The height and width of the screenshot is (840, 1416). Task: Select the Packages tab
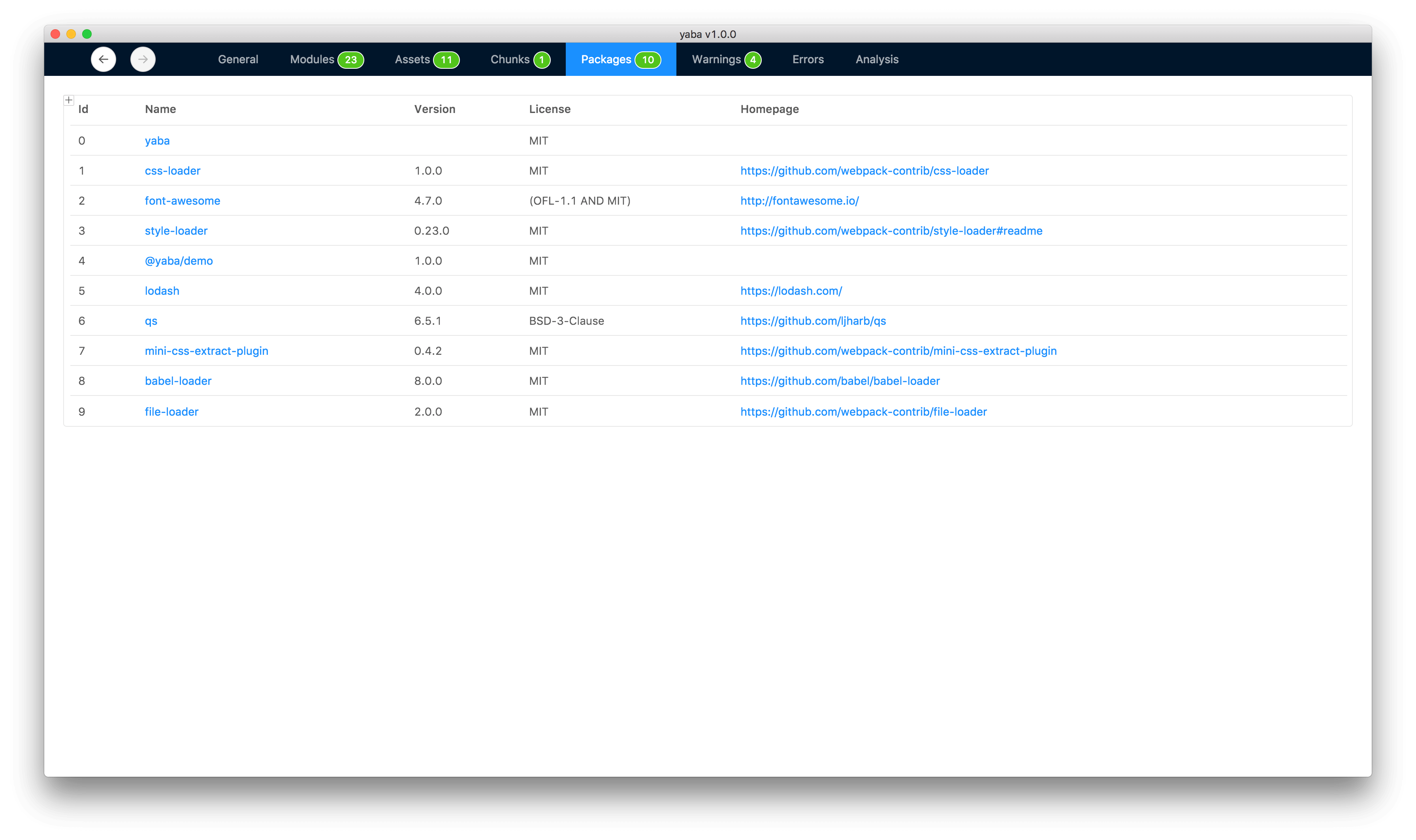point(621,59)
